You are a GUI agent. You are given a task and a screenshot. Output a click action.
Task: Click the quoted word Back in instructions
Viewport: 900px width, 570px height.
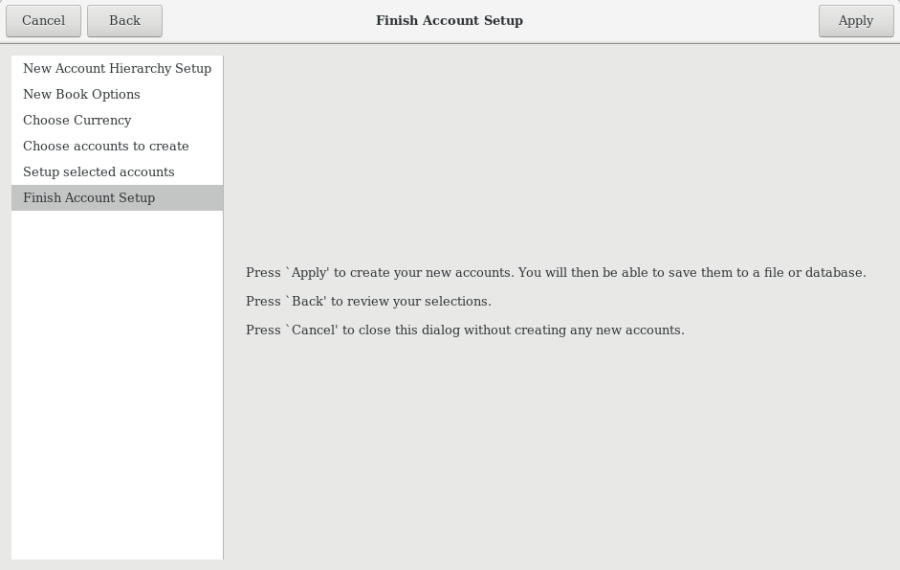(x=307, y=301)
